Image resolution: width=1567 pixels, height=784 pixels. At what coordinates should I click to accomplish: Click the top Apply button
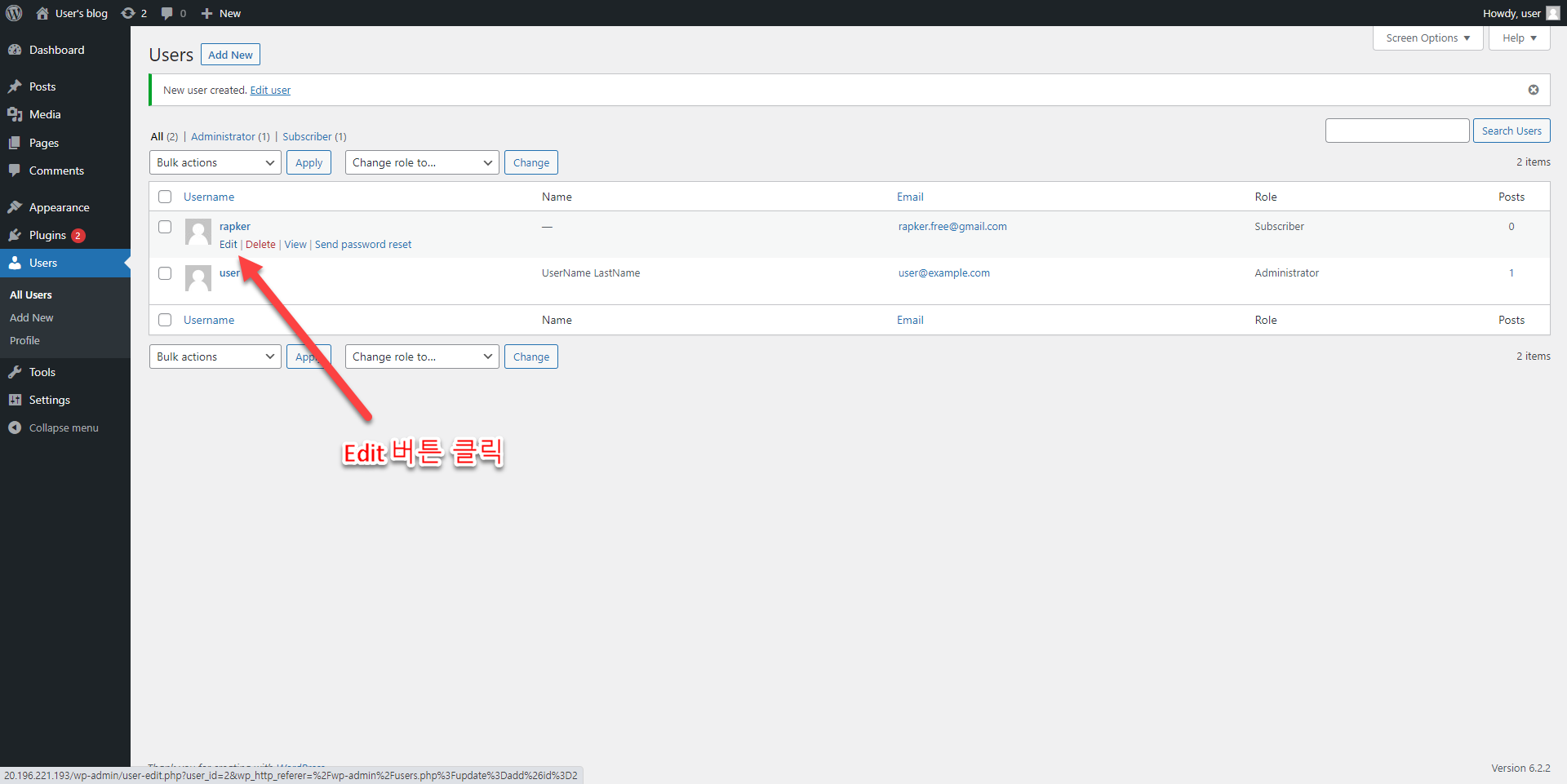click(309, 162)
